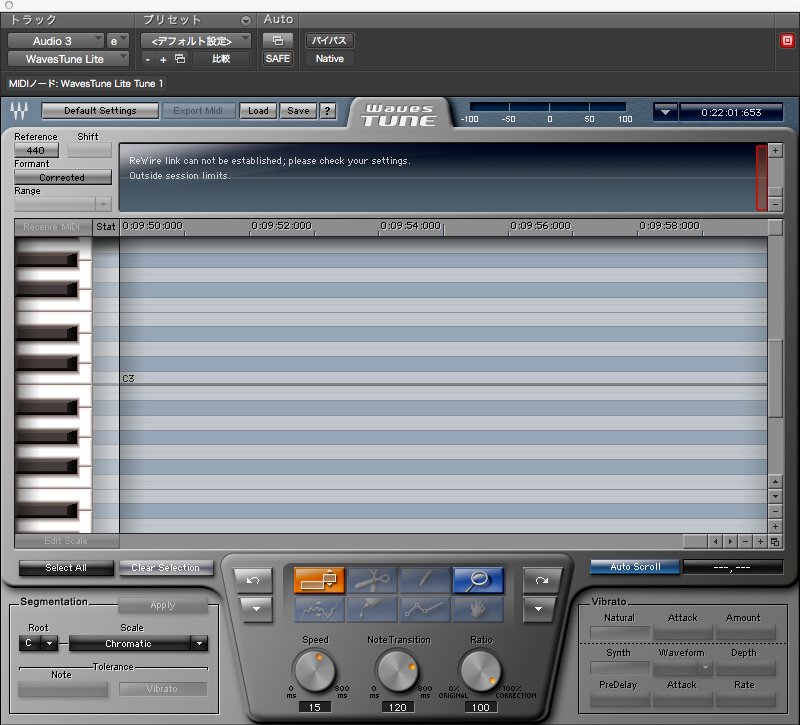Screen dimensions: 800x725
Task: Open the Waveform synth dropdown
Action: pyautogui.click(x=682, y=667)
